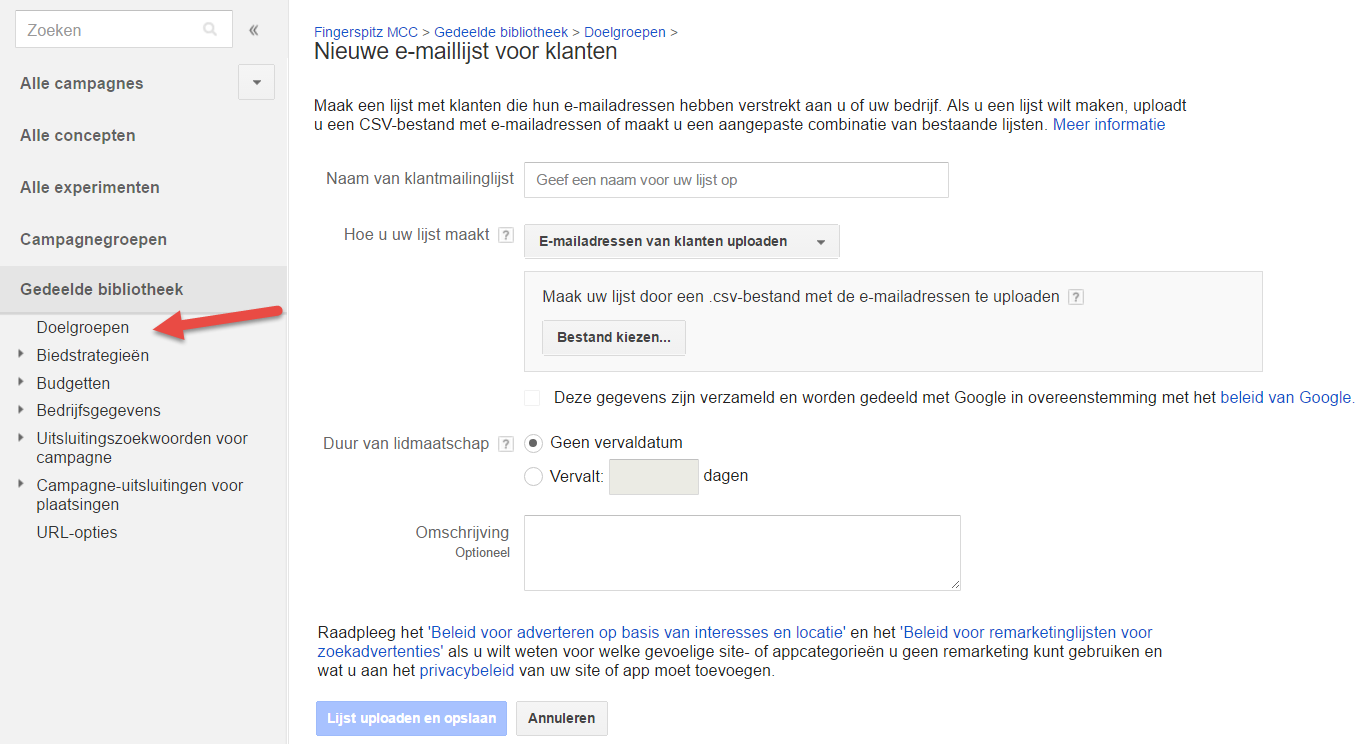Expand the Budgetten tree item
Viewport: 1365px width, 744px height.
click(22, 382)
